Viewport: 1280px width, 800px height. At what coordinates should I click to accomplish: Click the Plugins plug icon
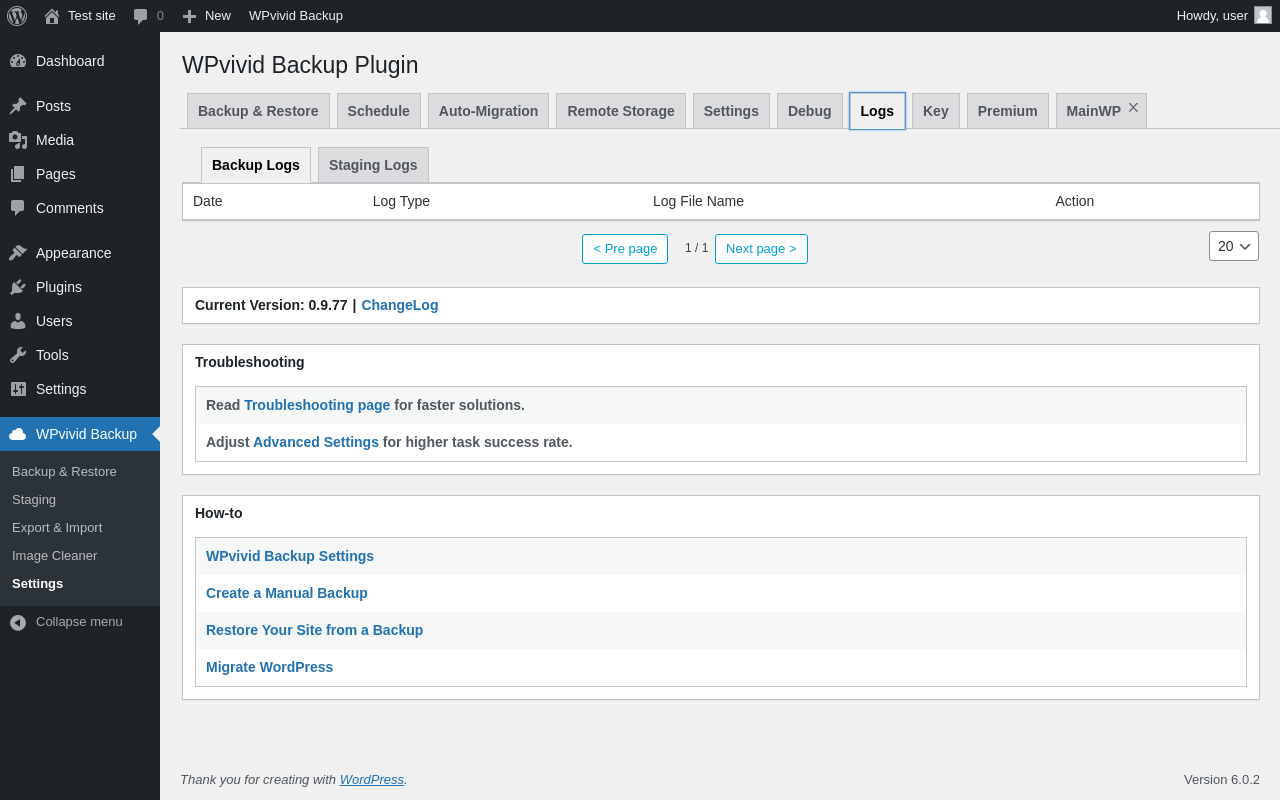click(18, 287)
